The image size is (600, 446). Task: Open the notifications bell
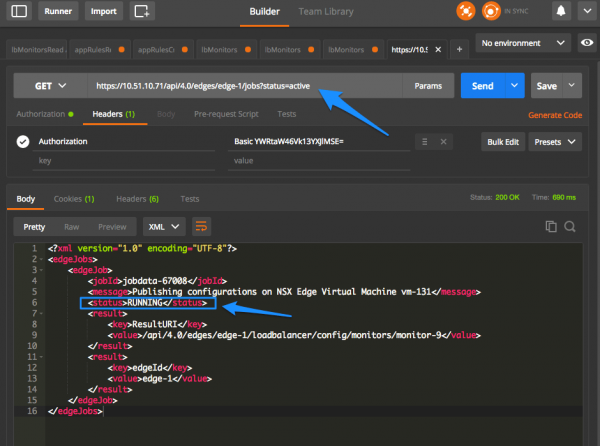(x=561, y=11)
